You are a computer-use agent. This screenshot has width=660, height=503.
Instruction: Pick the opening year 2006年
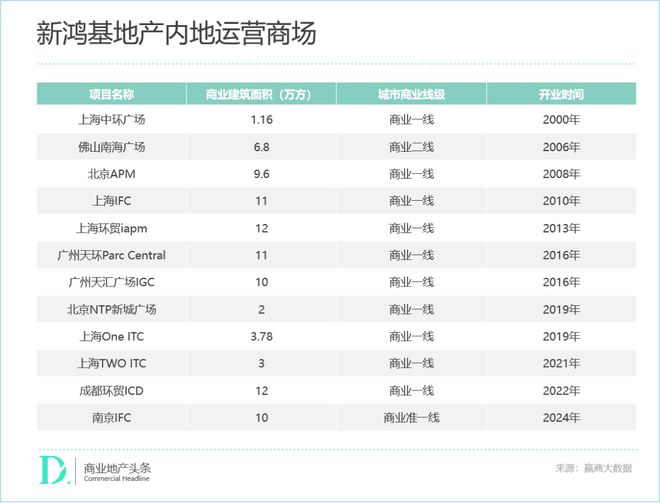click(561, 147)
